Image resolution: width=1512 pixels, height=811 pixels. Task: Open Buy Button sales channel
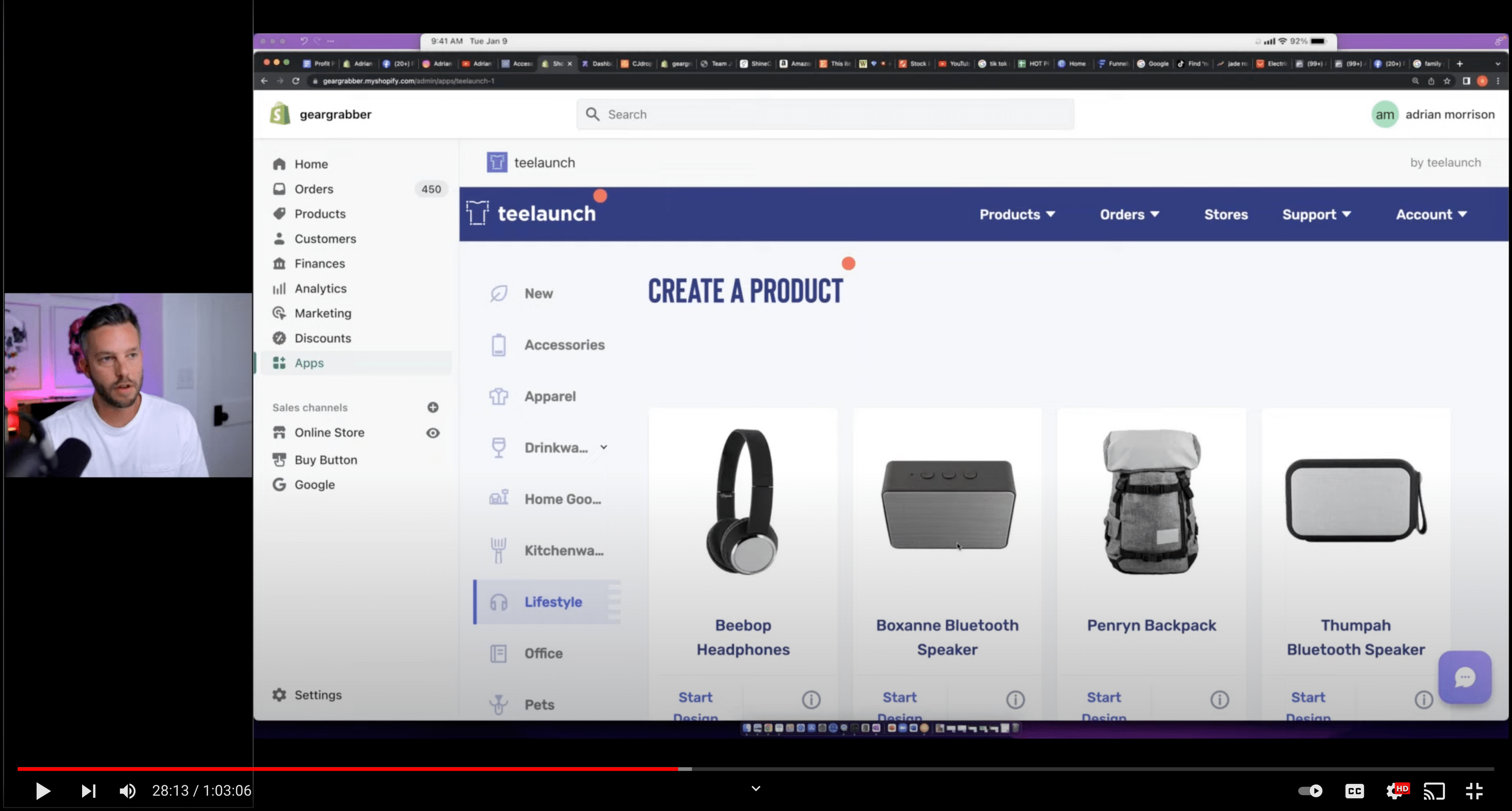coord(325,459)
